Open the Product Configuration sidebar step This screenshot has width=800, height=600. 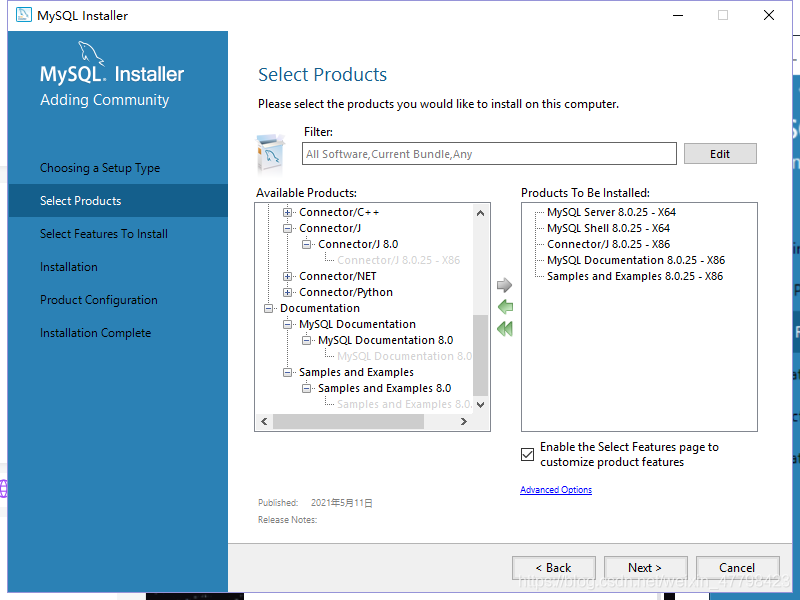click(x=98, y=299)
